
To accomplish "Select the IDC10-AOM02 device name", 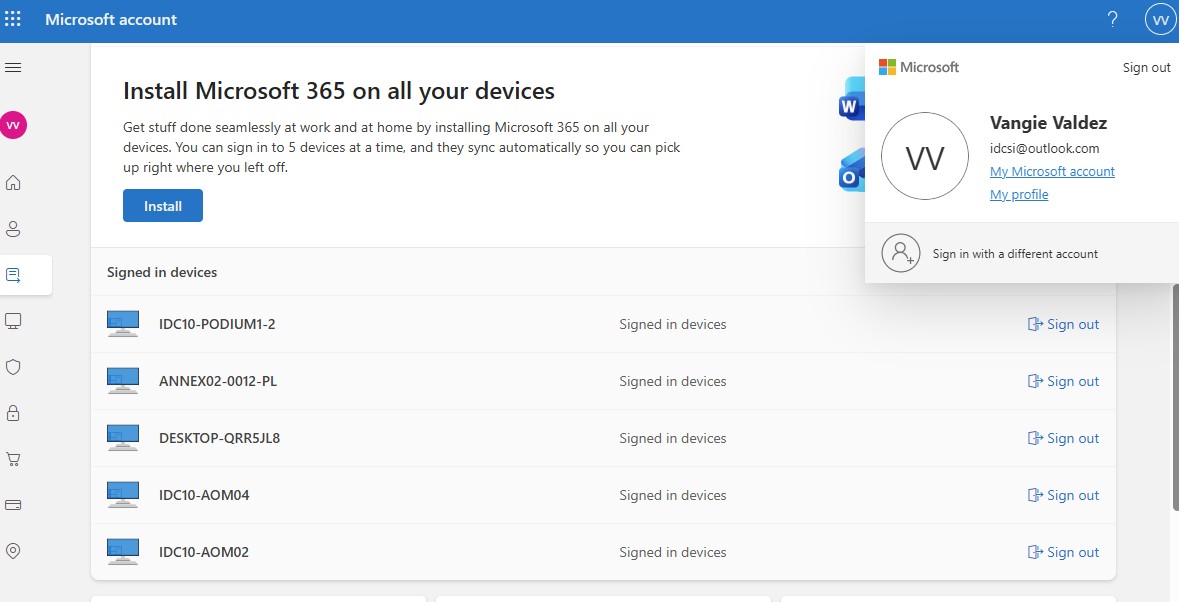I will (x=204, y=552).
